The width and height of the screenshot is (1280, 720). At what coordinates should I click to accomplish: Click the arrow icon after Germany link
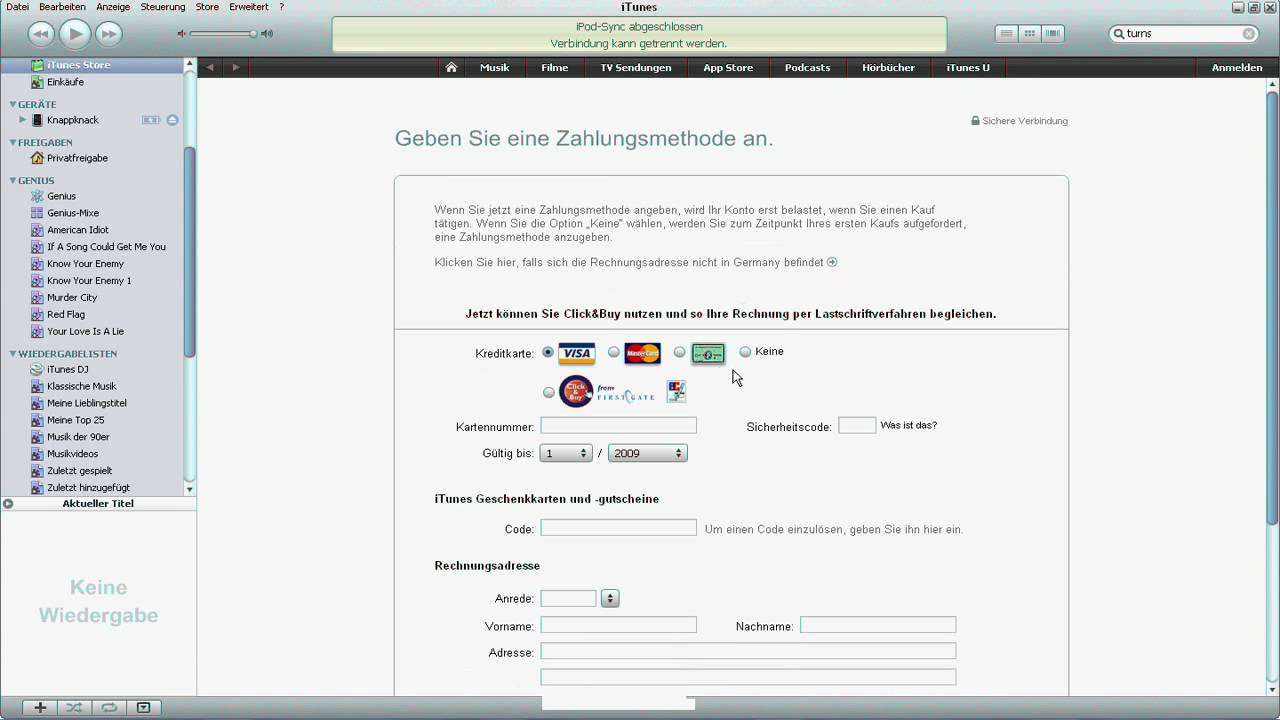click(x=832, y=262)
